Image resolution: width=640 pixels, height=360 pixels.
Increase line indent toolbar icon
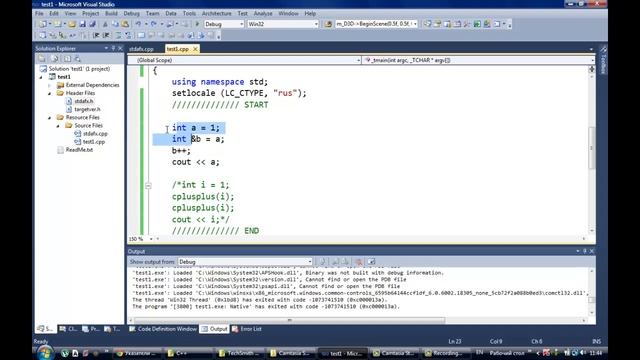click(x=106, y=36)
